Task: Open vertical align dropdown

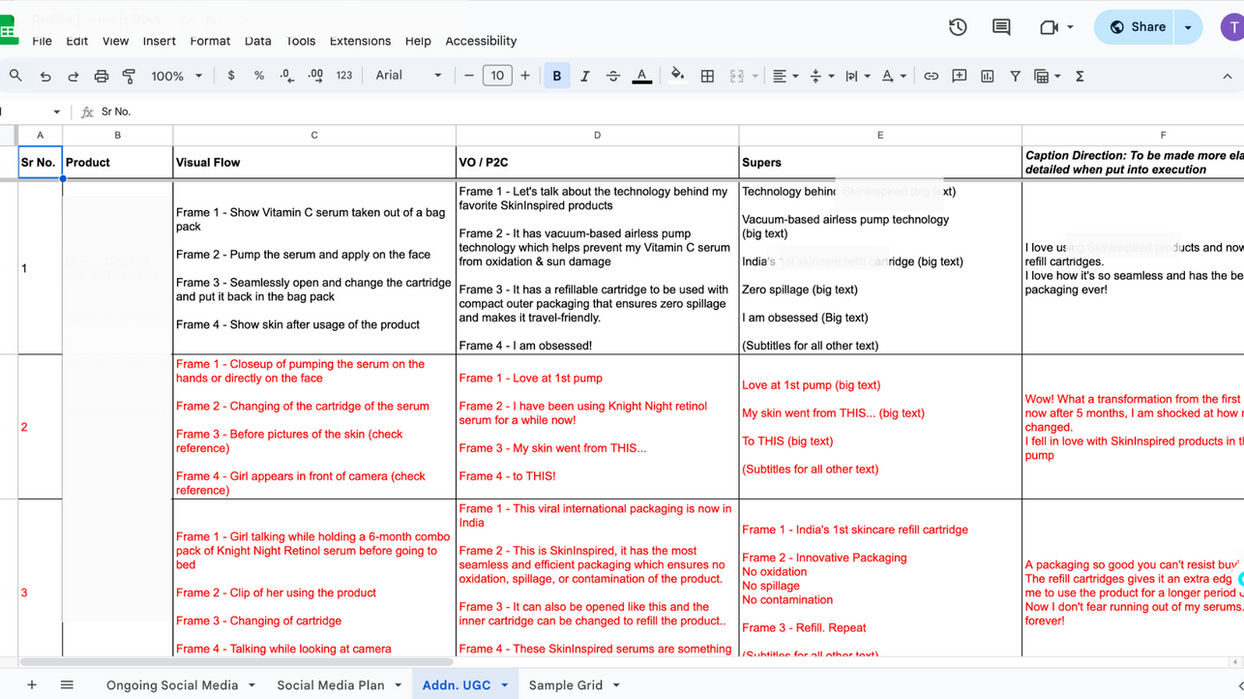Action: pos(820,76)
